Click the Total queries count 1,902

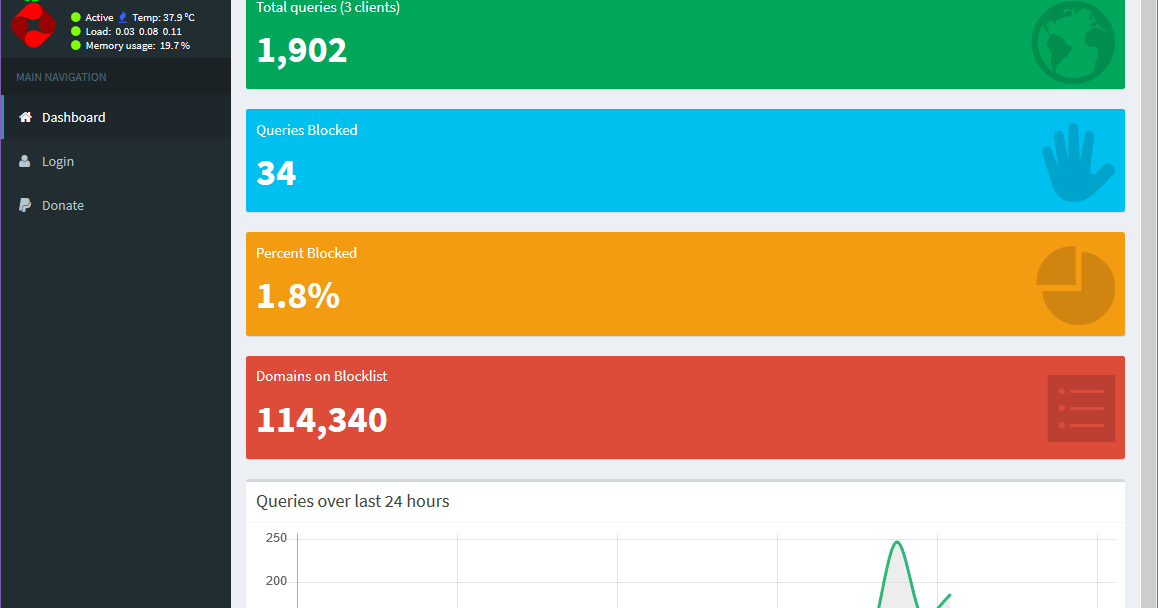pos(301,52)
